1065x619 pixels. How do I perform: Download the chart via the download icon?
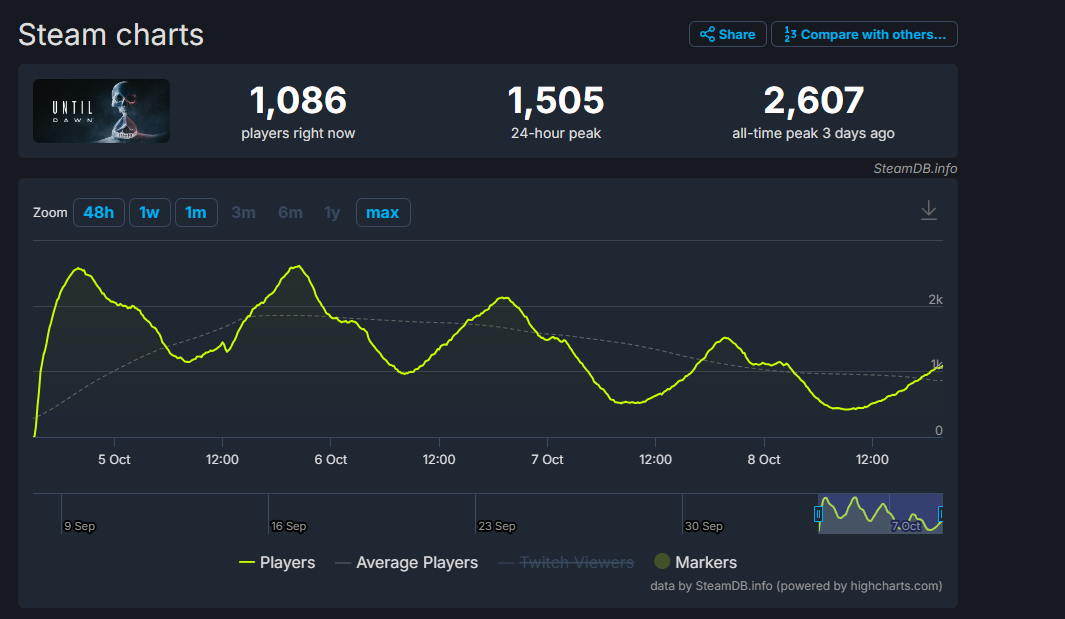click(x=928, y=211)
